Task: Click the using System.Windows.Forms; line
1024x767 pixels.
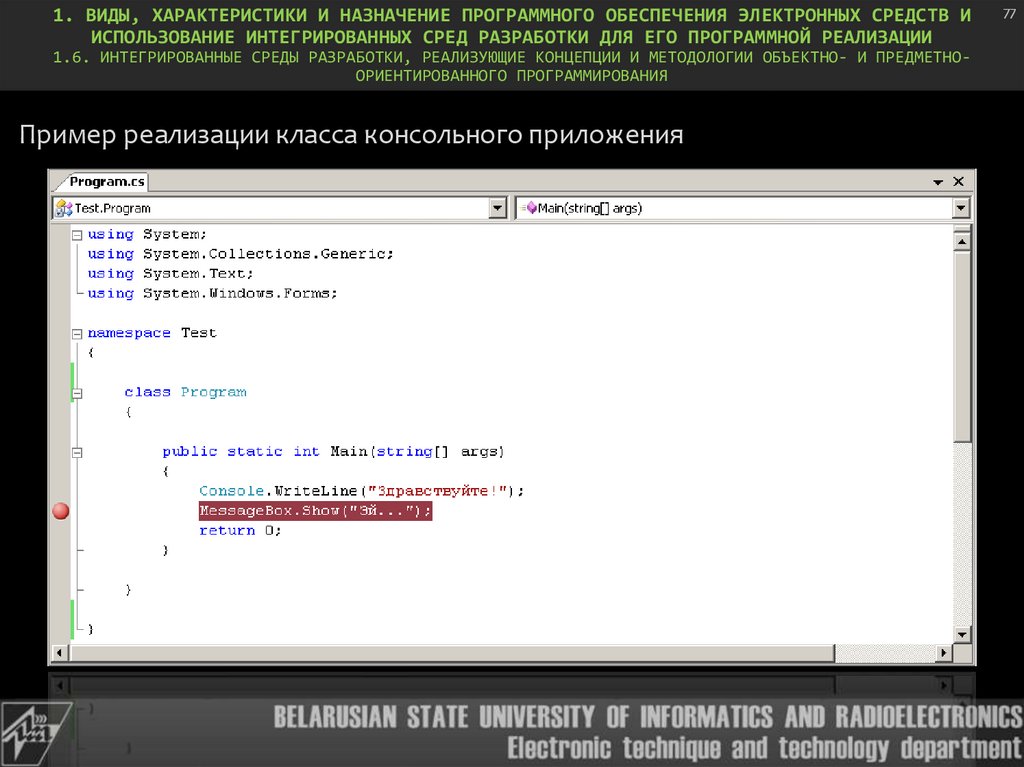Action: pyautogui.click(x=212, y=293)
